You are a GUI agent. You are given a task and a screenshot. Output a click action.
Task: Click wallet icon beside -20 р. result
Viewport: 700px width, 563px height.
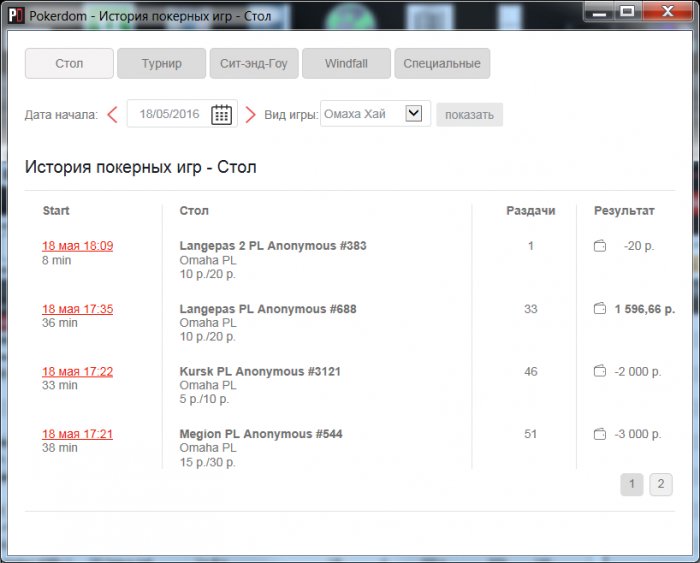coord(600,246)
